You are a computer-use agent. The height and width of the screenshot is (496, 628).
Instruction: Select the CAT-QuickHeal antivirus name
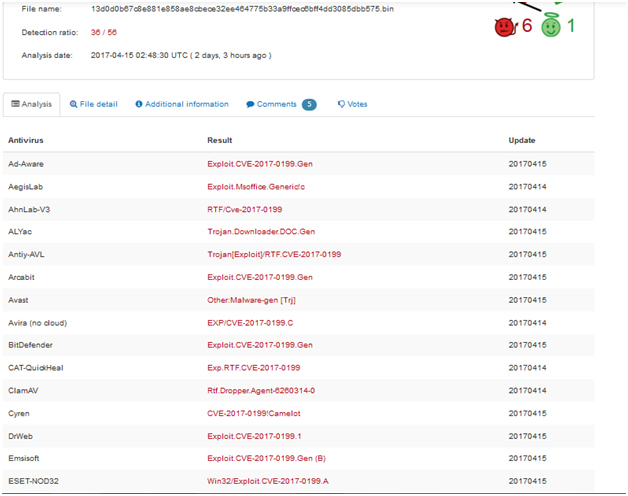(x=36, y=368)
